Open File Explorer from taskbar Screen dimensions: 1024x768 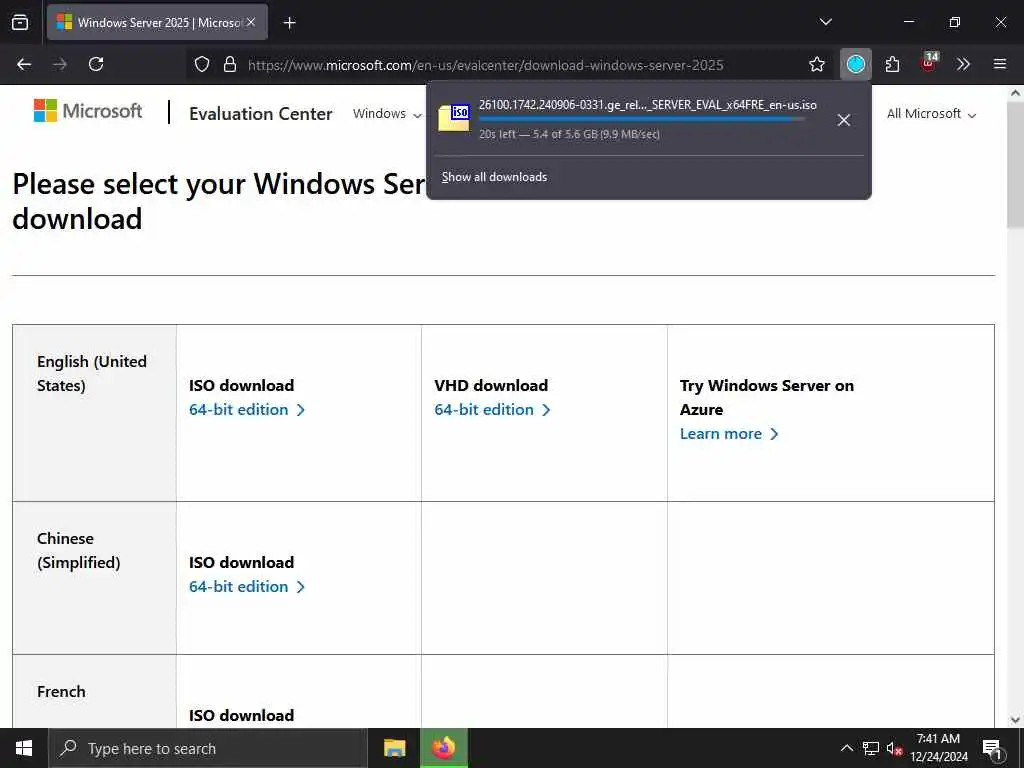coord(394,748)
